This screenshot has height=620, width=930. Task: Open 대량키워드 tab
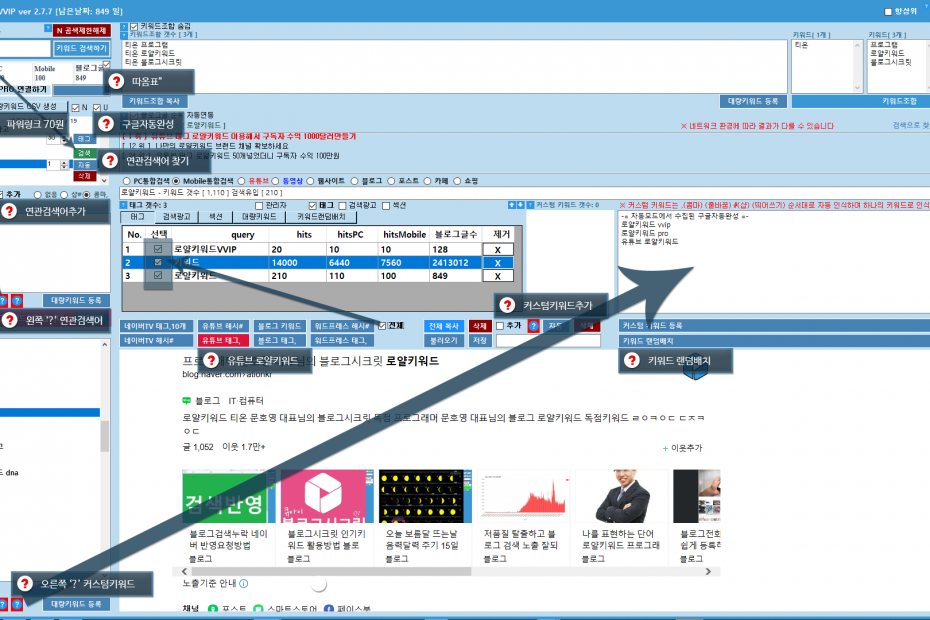click(259, 217)
